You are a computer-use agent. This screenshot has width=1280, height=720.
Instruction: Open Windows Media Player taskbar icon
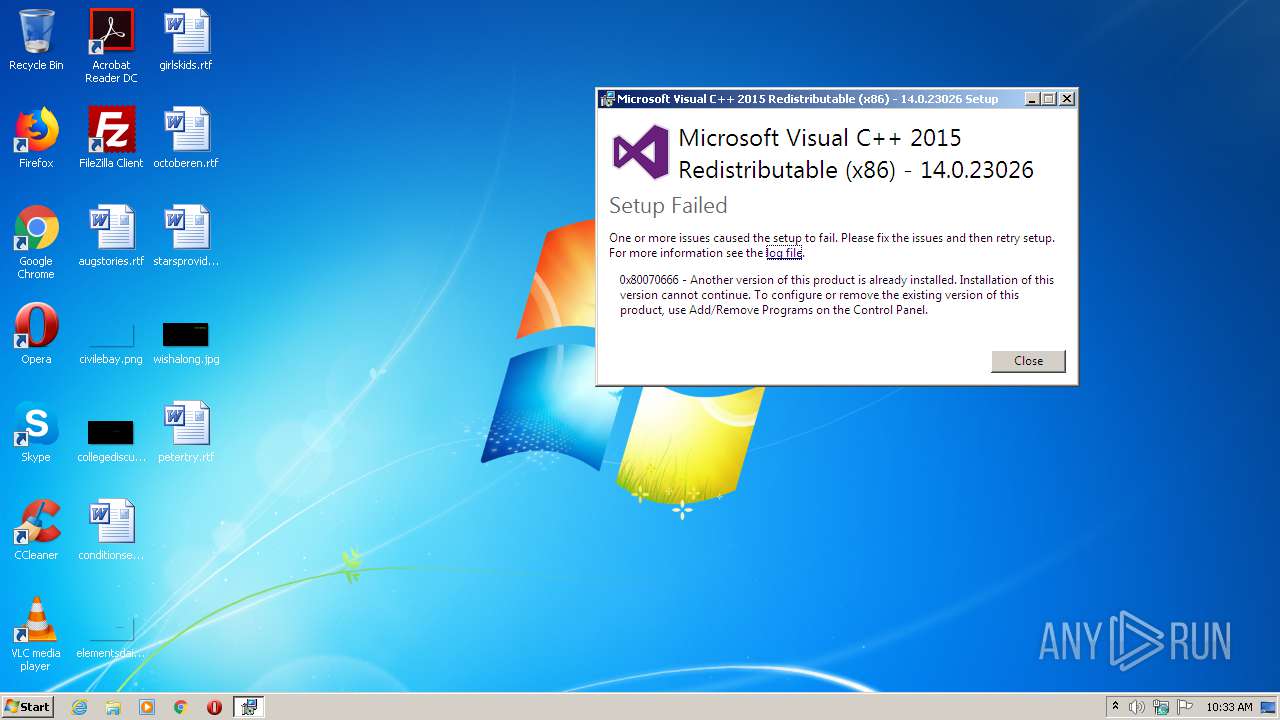pyautogui.click(x=147, y=707)
